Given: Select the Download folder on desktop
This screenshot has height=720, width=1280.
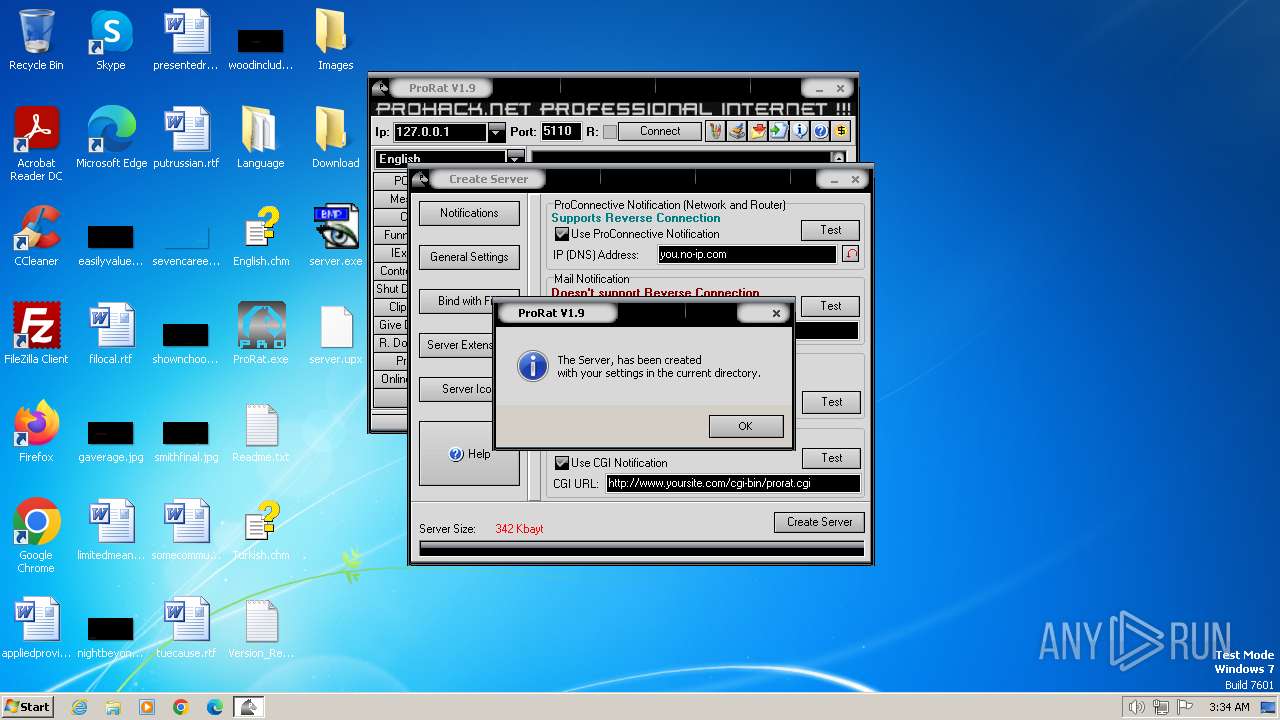Looking at the screenshot, I should tap(336, 138).
